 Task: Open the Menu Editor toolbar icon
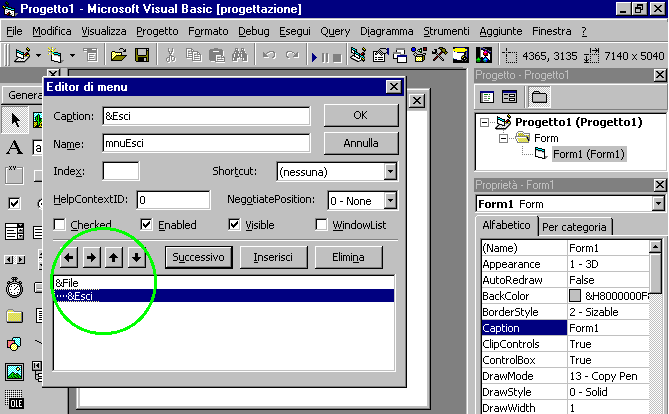(x=90, y=55)
